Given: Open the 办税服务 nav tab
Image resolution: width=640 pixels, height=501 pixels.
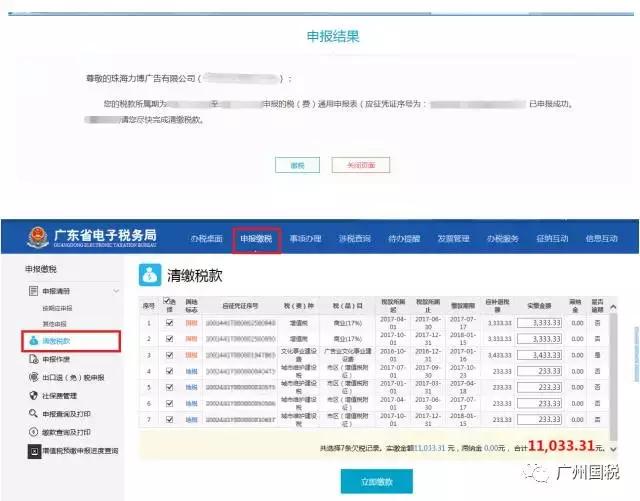Looking at the screenshot, I should click(503, 238).
